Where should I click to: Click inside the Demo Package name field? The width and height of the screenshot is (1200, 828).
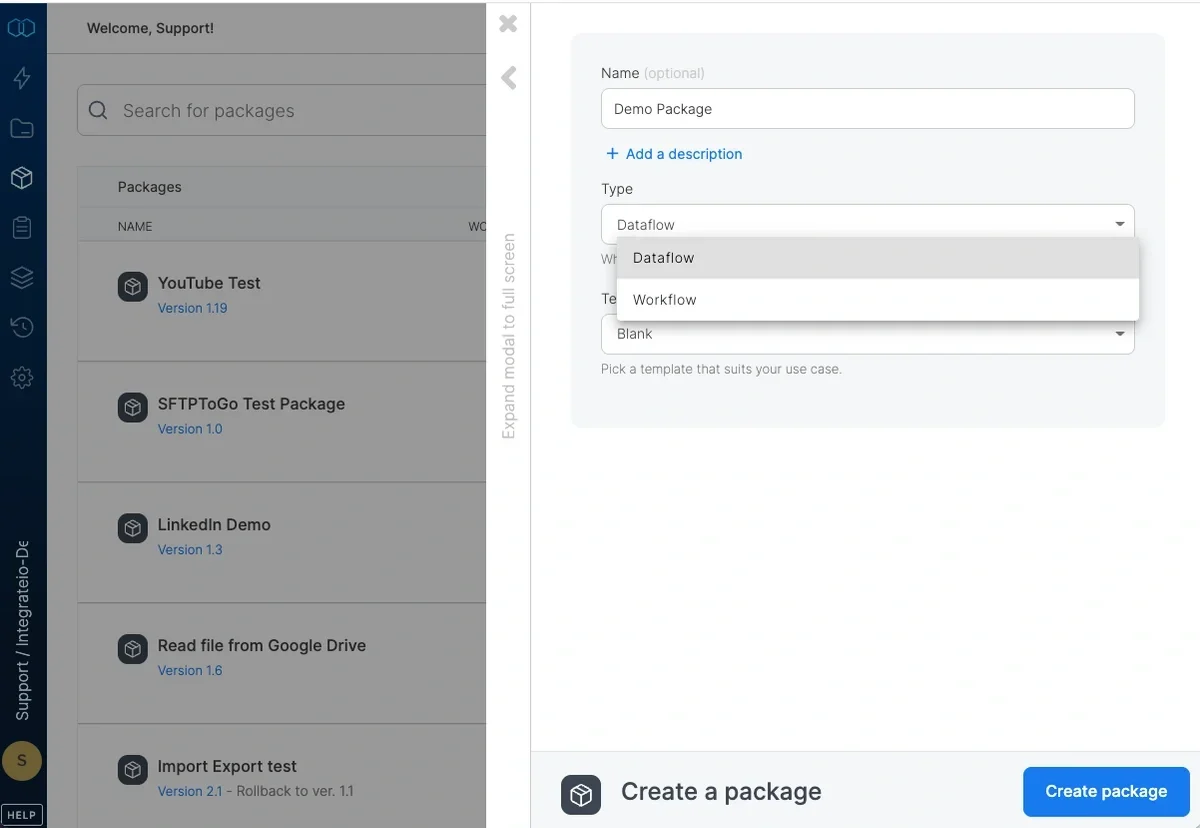(867, 108)
